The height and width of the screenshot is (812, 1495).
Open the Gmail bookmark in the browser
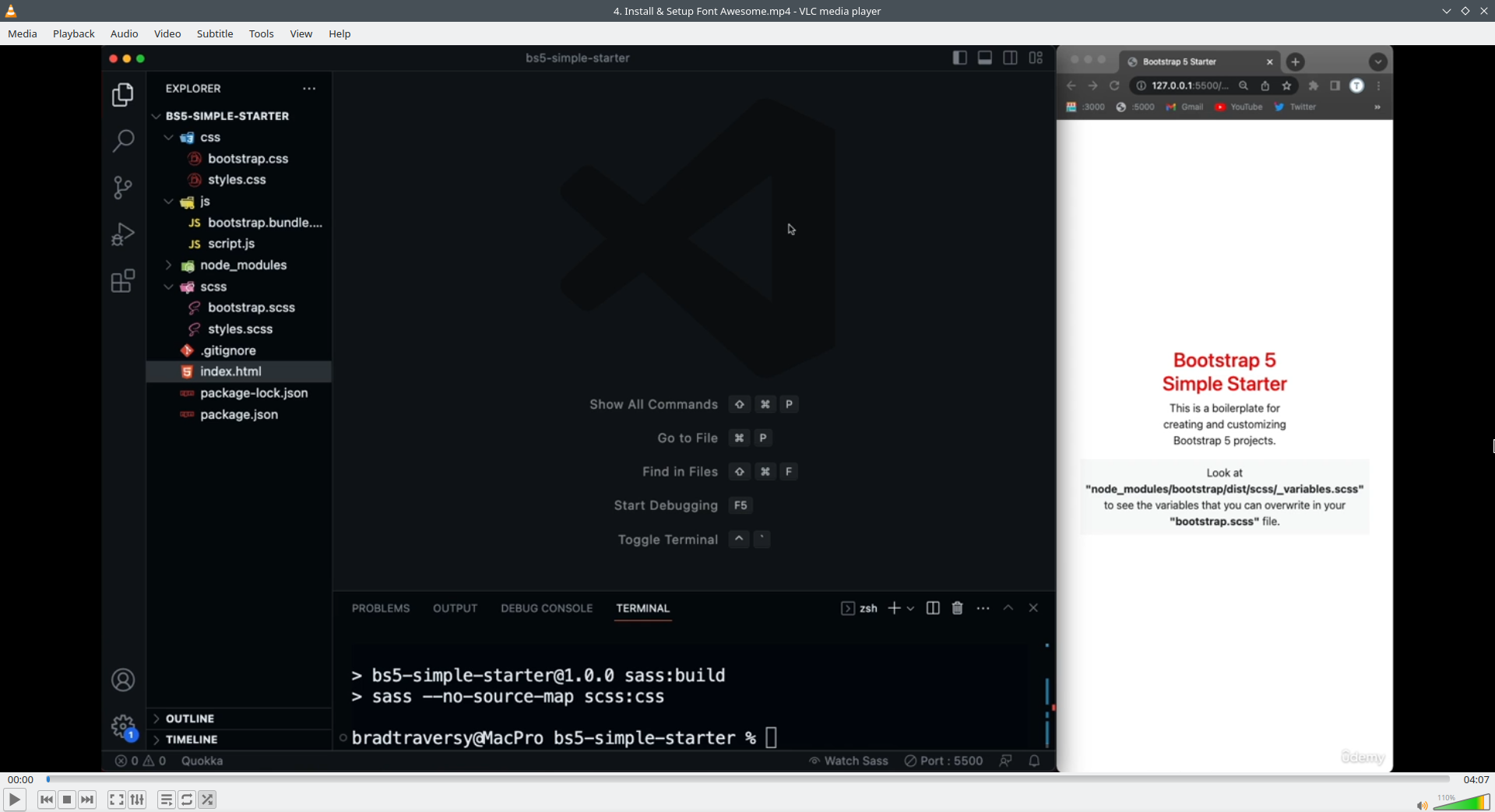tap(1184, 107)
